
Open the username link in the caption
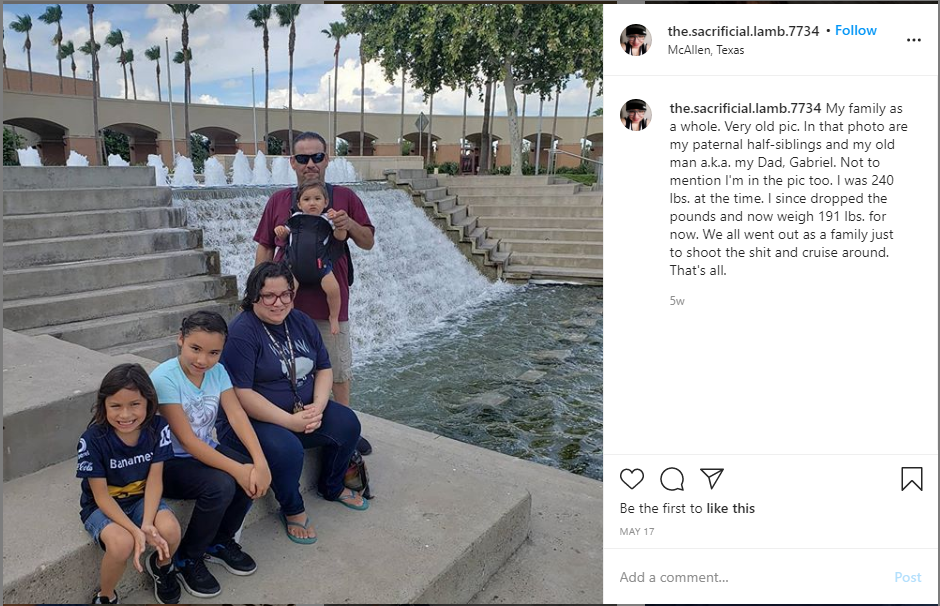(x=745, y=108)
